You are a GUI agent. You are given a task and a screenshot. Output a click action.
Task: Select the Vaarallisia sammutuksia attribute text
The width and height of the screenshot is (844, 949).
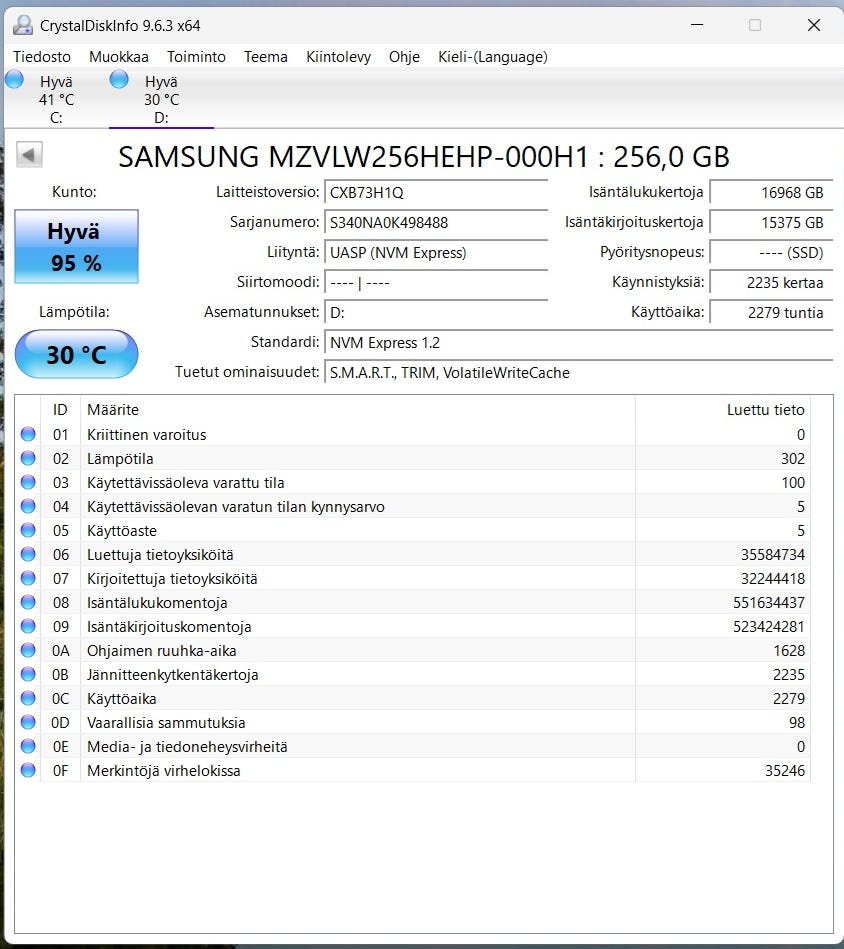(166, 723)
